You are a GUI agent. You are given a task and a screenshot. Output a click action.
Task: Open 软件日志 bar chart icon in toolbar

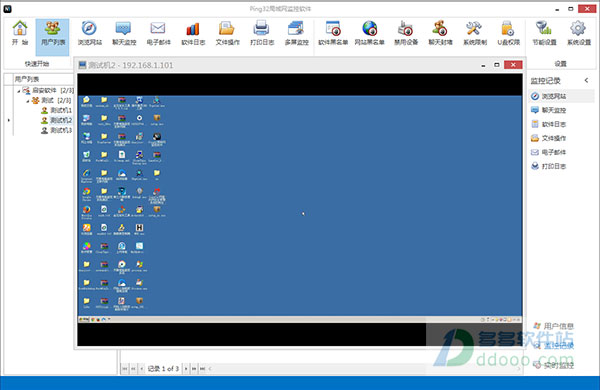pos(193,33)
